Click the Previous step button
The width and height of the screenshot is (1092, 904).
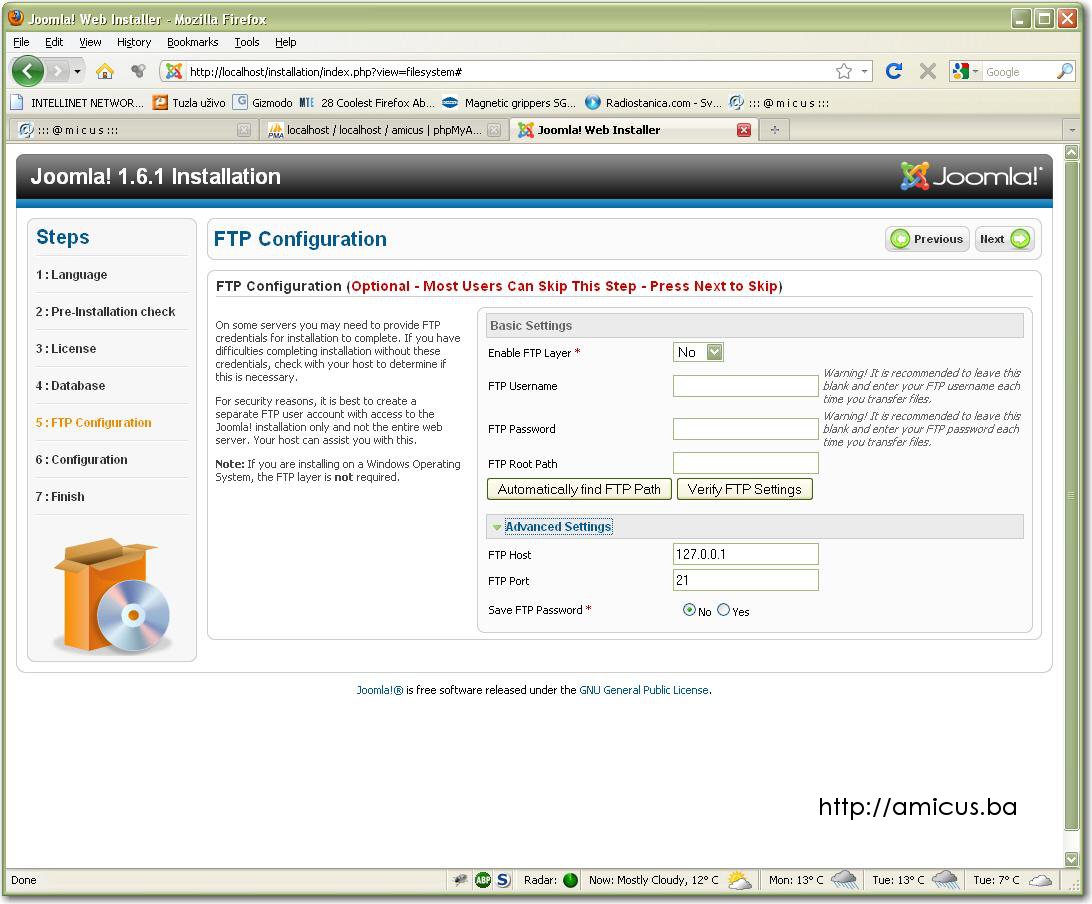coord(927,239)
